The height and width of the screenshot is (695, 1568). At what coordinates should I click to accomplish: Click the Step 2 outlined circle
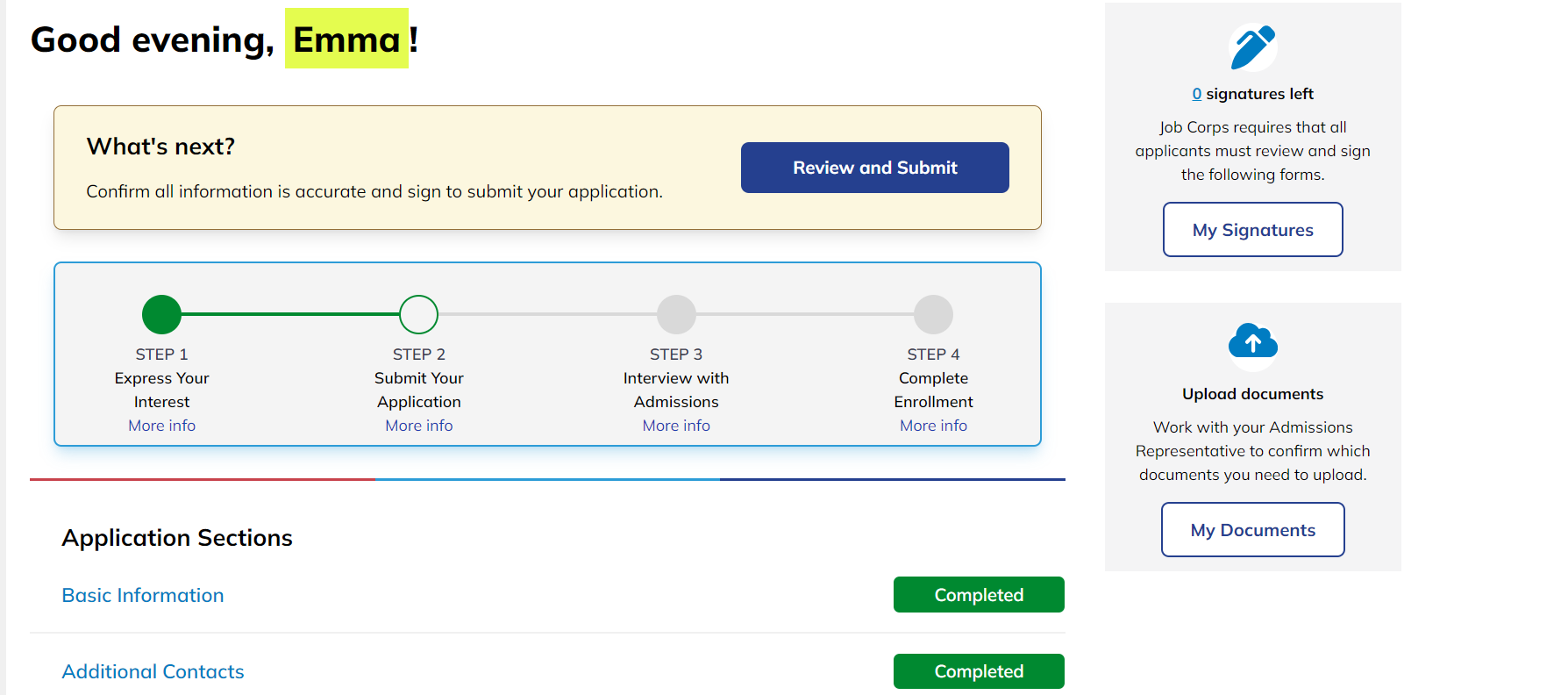[x=418, y=314]
